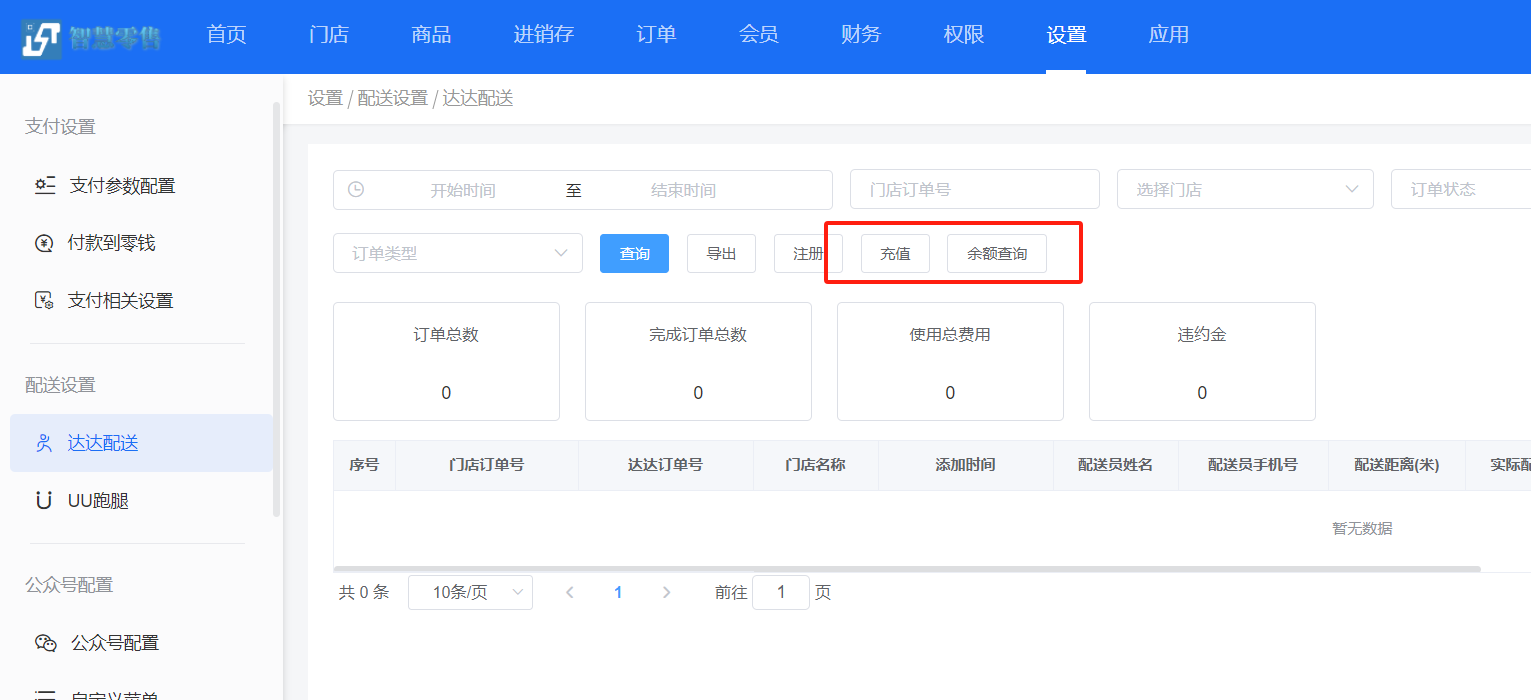Click the 共 0 条 total count text
The width and height of the screenshot is (1531, 700).
coord(364,592)
